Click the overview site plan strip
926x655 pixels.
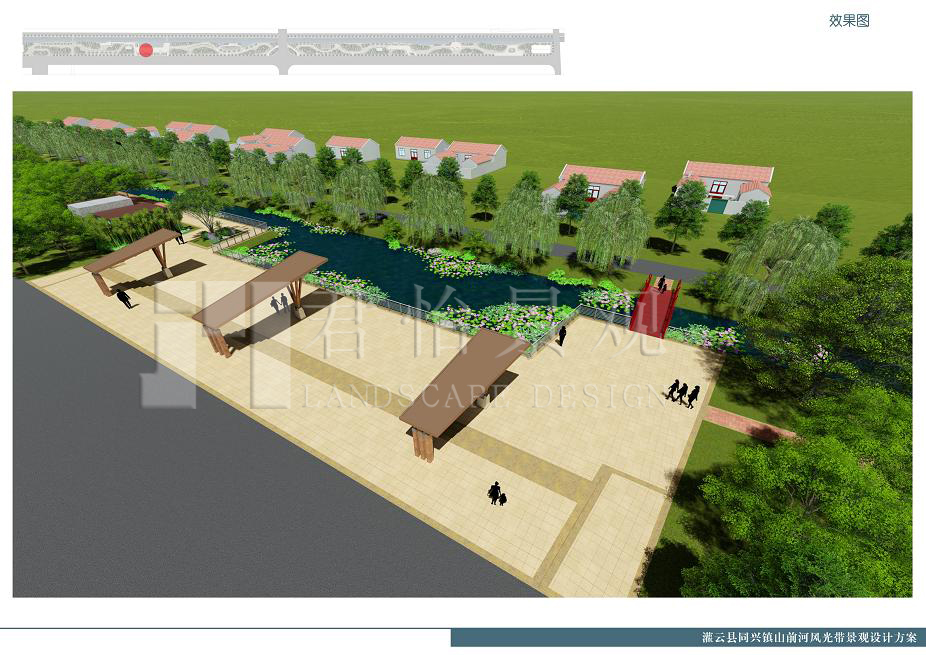(292, 51)
